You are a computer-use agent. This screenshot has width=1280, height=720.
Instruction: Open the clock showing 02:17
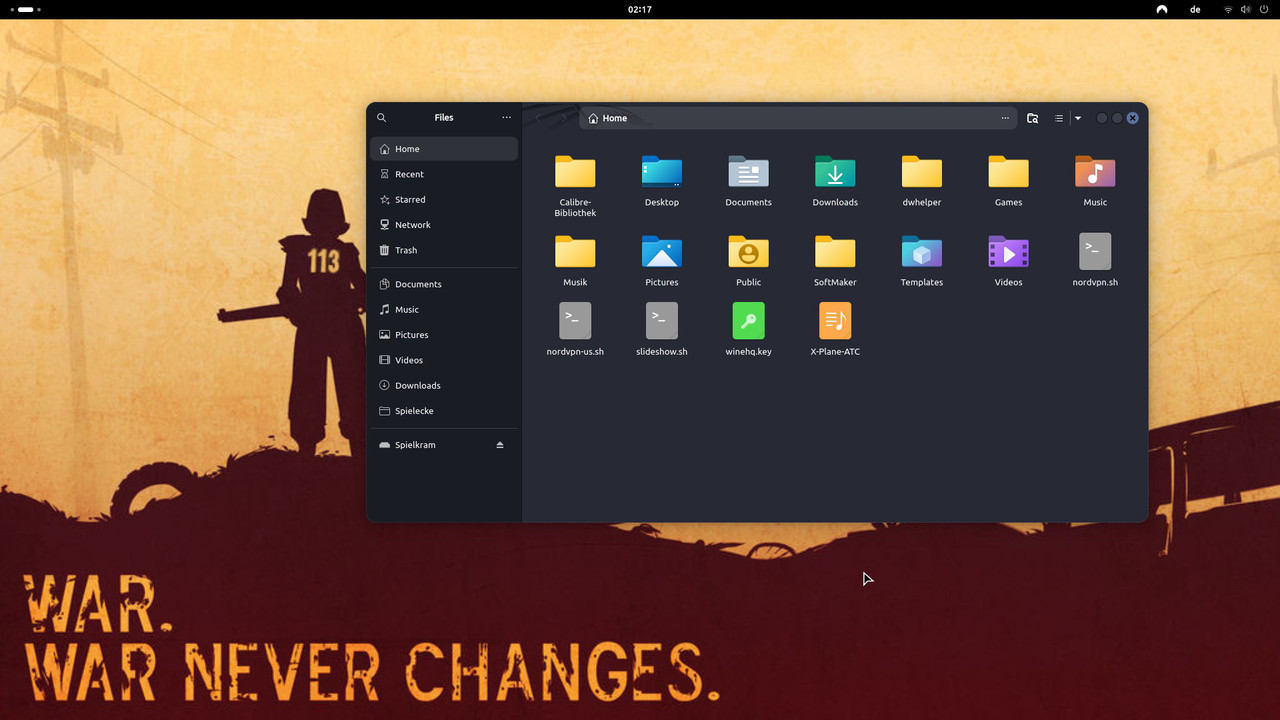click(640, 9)
